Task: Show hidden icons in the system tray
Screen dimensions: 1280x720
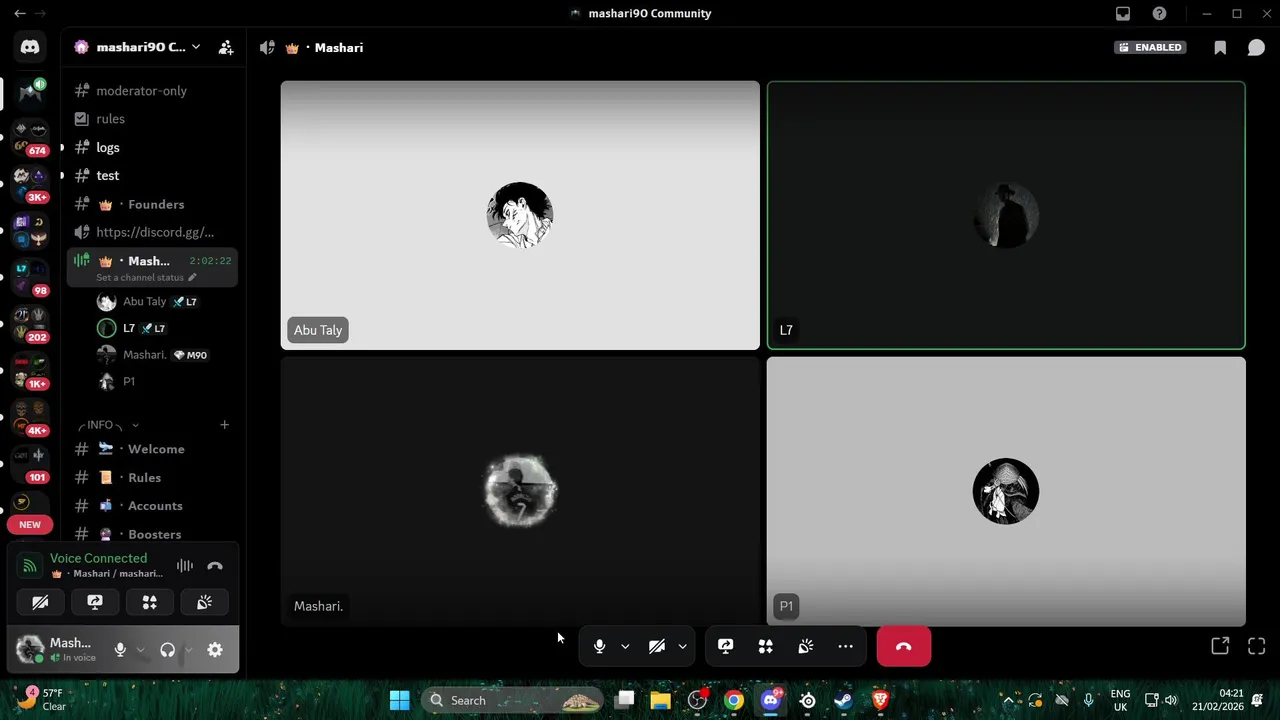Action: pos(1007,700)
